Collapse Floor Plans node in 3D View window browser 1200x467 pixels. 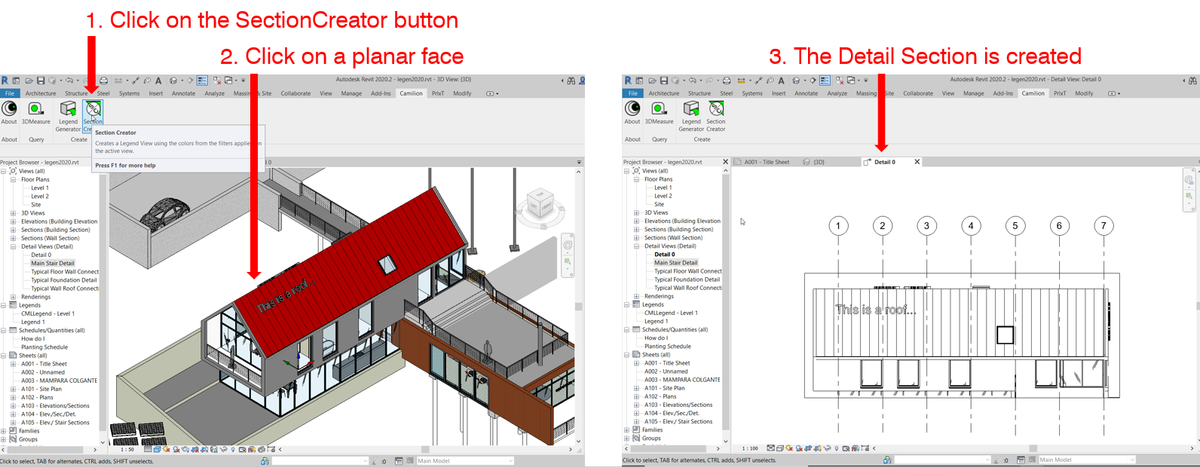[x=13, y=179]
